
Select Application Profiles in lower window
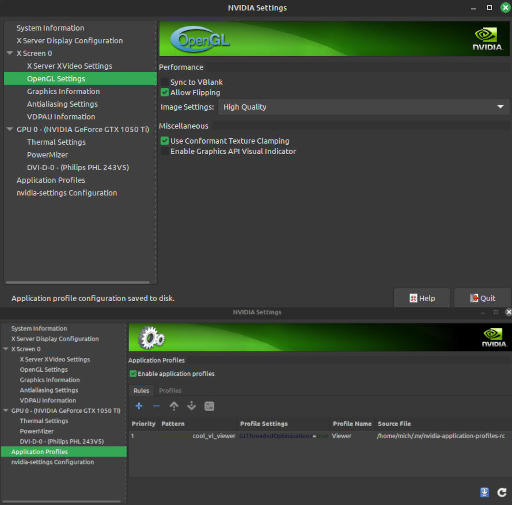(x=64, y=452)
